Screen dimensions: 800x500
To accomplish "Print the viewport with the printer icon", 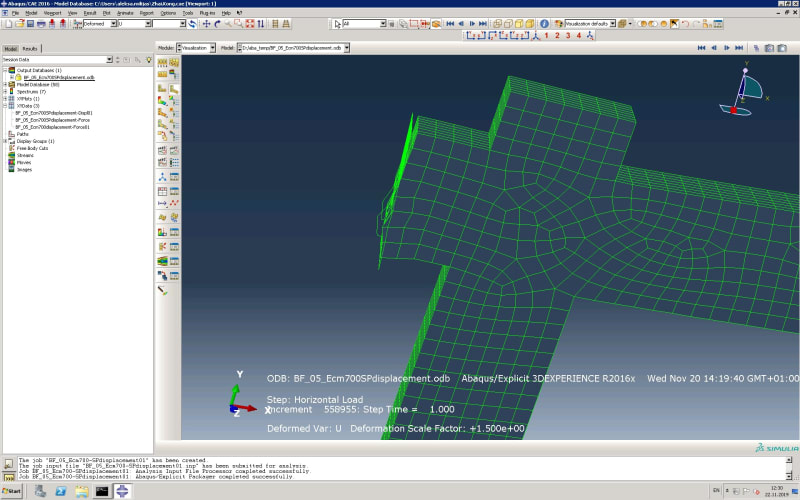I will (x=41, y=24).
